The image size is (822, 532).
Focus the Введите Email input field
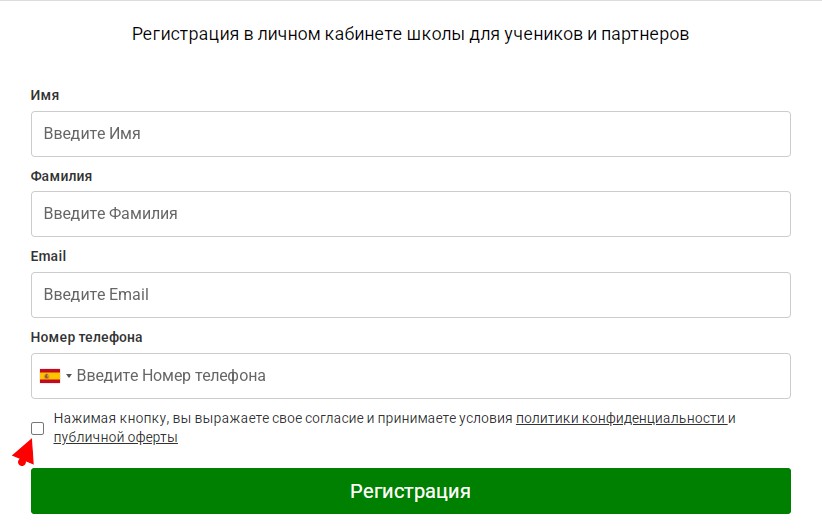coord(410,295)
